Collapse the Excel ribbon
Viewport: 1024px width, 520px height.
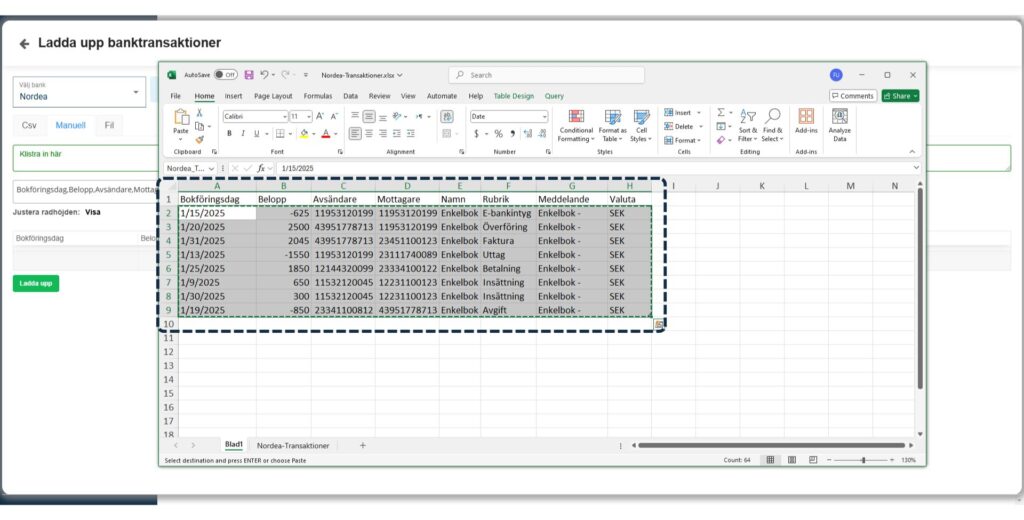[x=912, y=152]
